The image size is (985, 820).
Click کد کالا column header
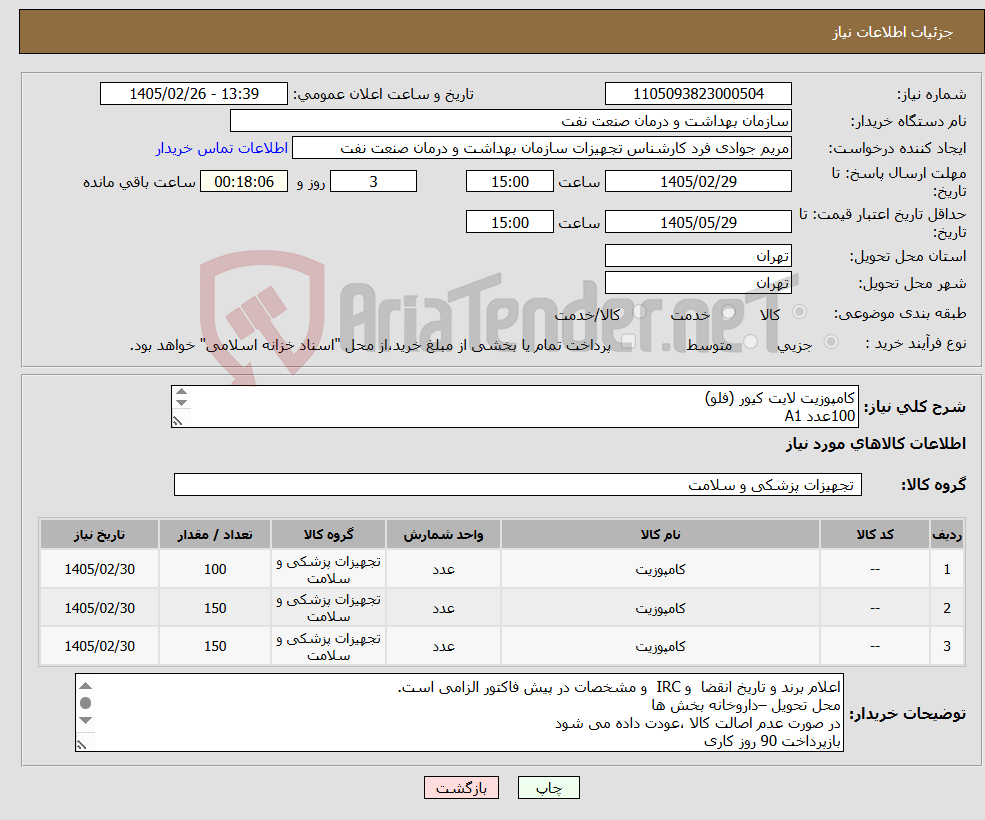(875, 534)
